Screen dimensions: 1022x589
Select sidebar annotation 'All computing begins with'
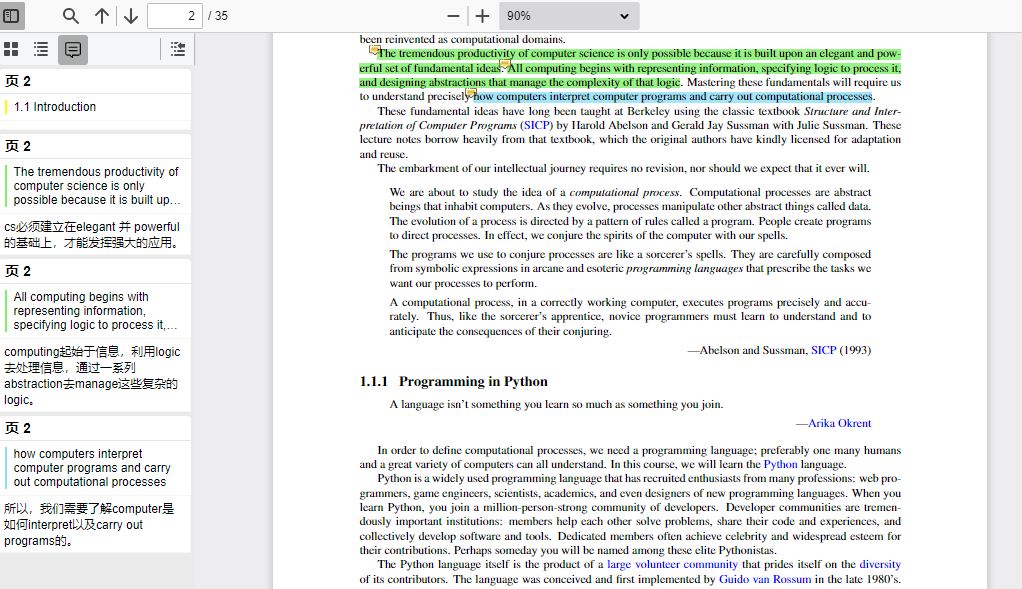[95, 311]
